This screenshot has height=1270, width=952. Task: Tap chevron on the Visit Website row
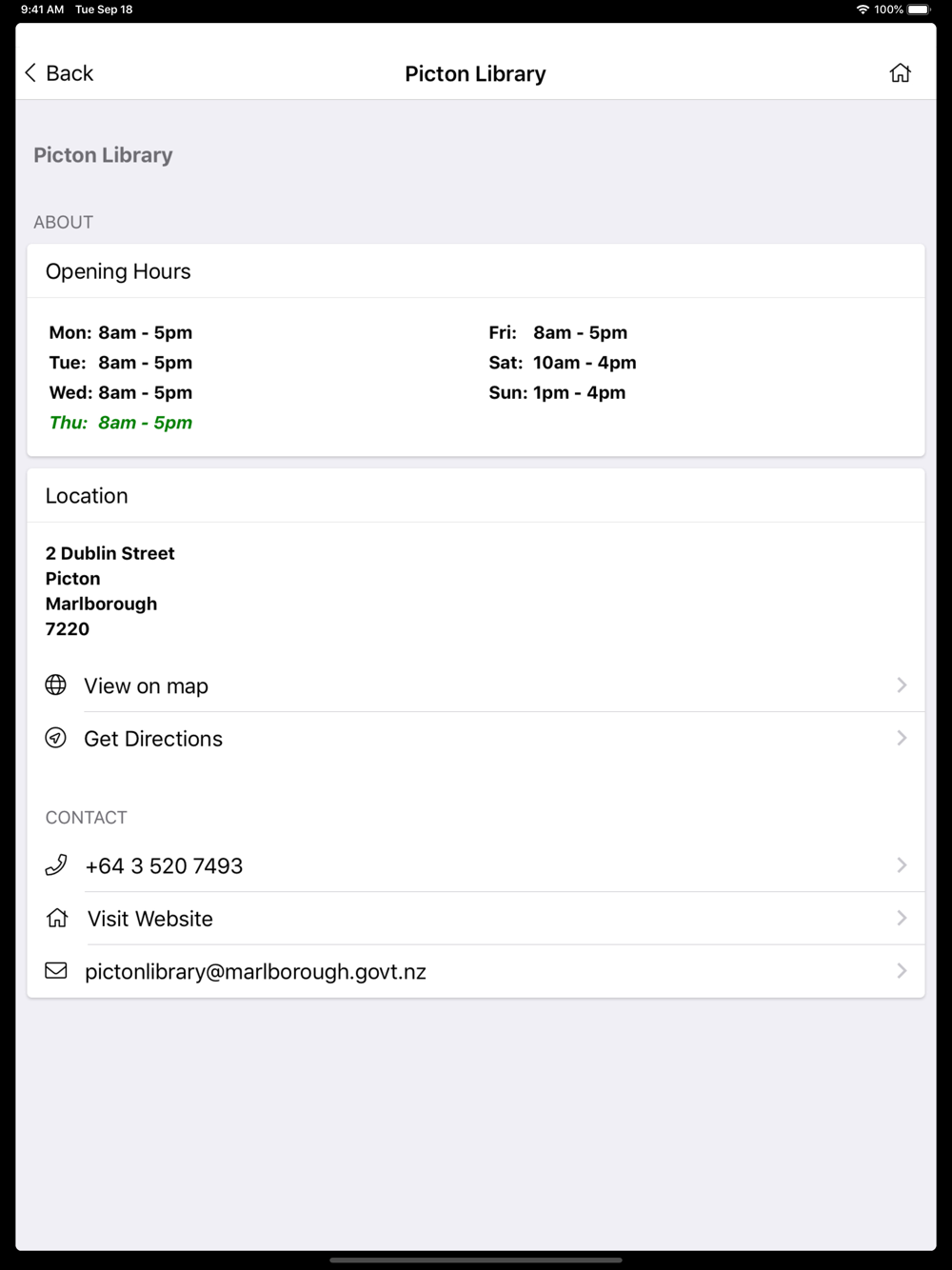[902, 918]
